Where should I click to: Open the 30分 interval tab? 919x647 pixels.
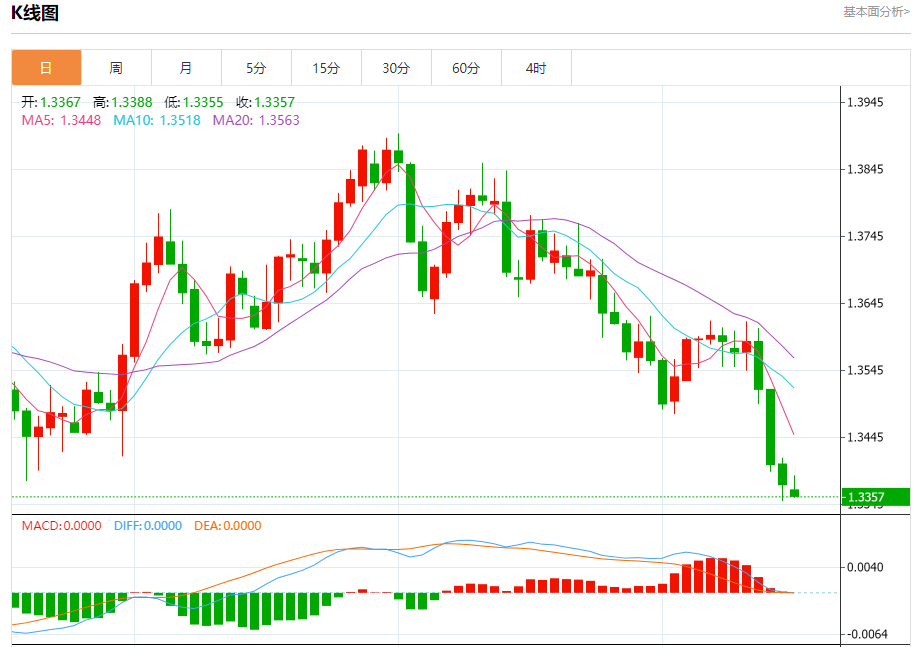(x=396, y=68)
